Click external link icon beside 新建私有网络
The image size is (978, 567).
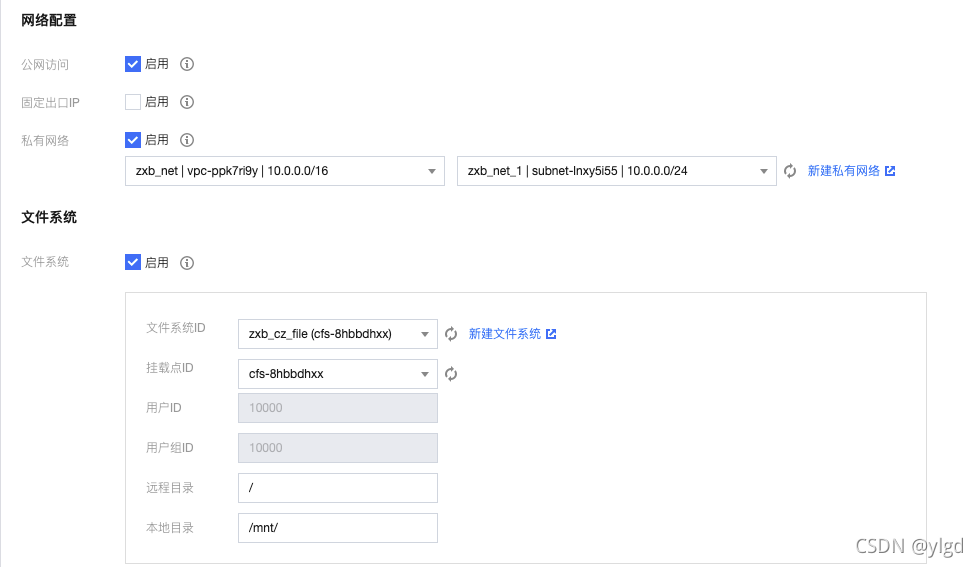(890, 171)
